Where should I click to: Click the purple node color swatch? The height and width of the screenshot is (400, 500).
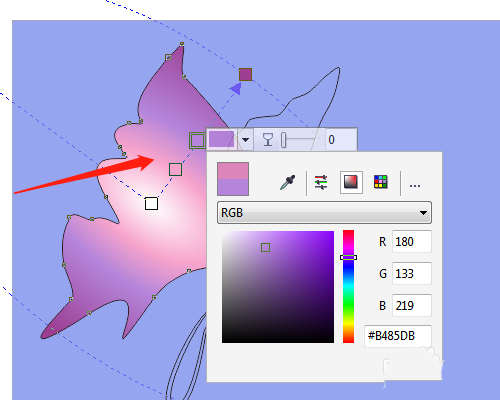pyautogui.click(x=221, y=139)
